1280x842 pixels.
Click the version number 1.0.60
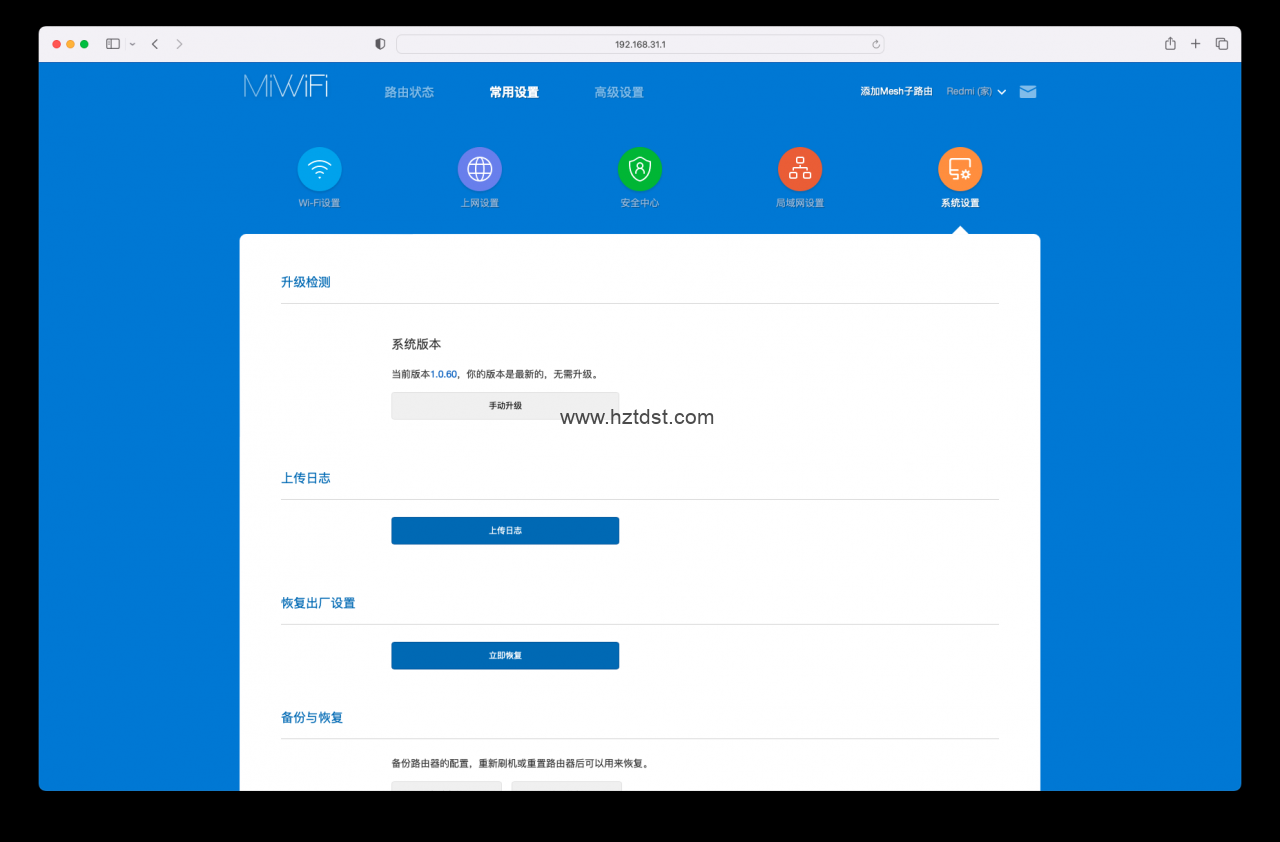443,374
